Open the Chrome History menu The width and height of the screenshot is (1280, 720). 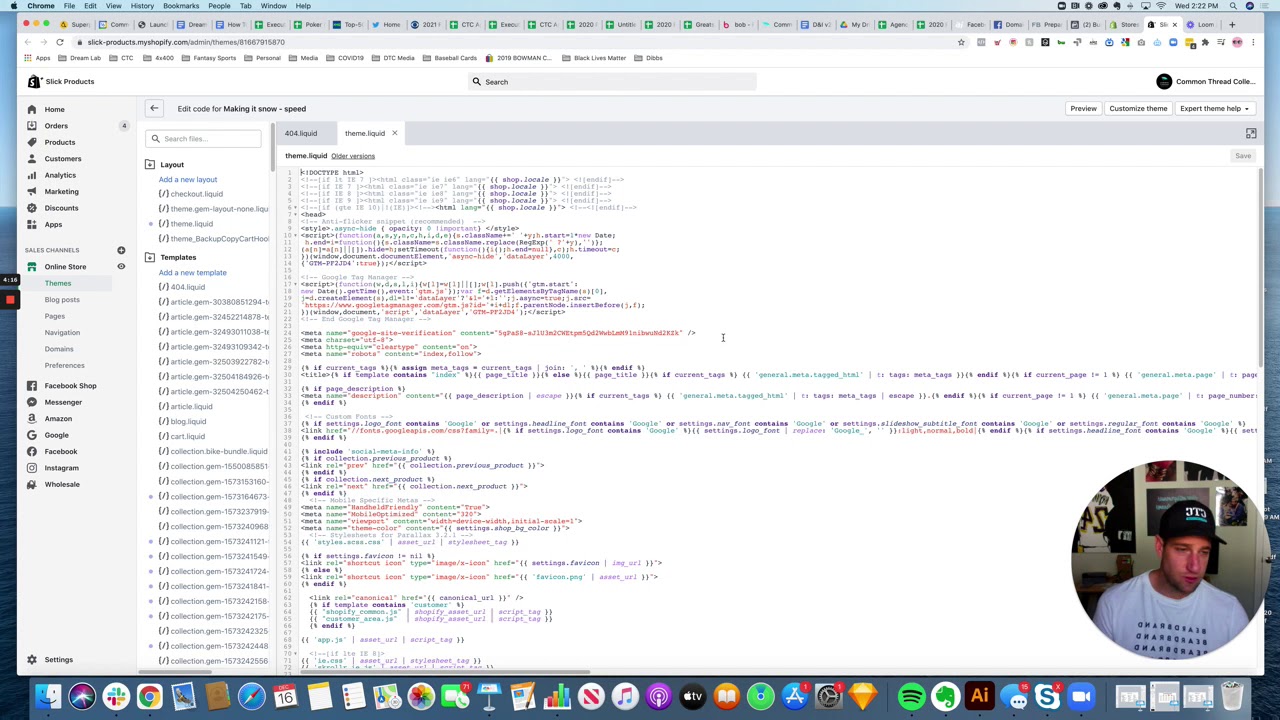click(142, 6)
